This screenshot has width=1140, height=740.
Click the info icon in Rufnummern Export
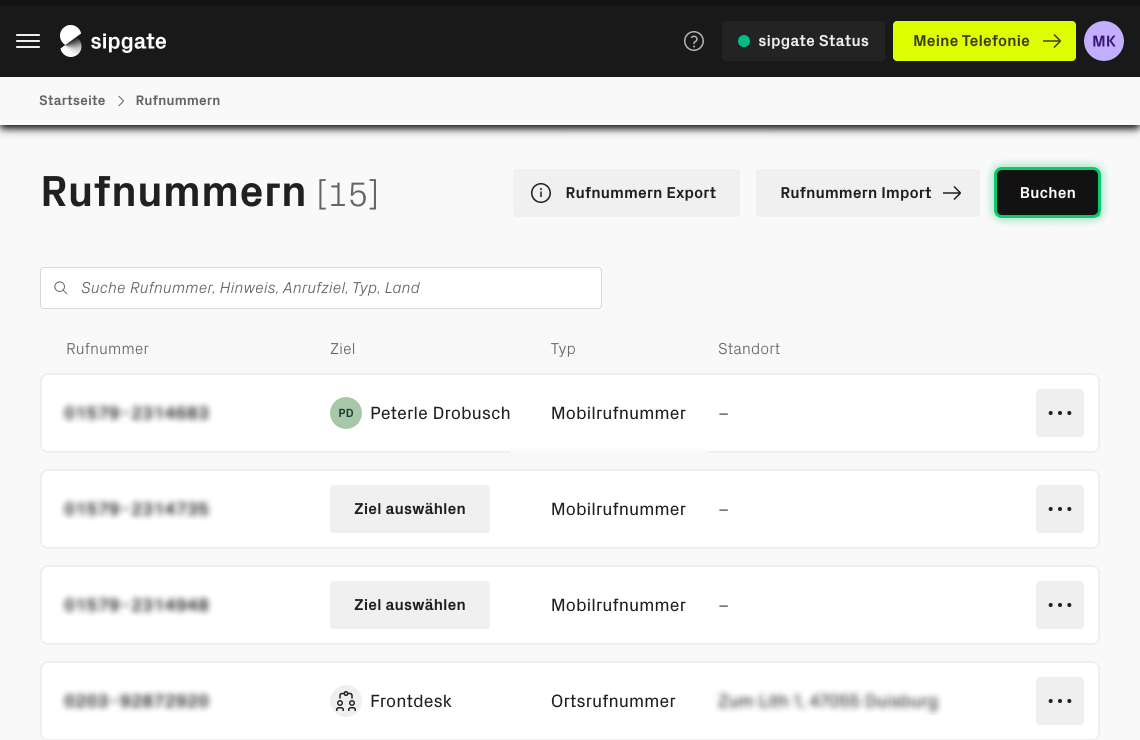[541, 193]
